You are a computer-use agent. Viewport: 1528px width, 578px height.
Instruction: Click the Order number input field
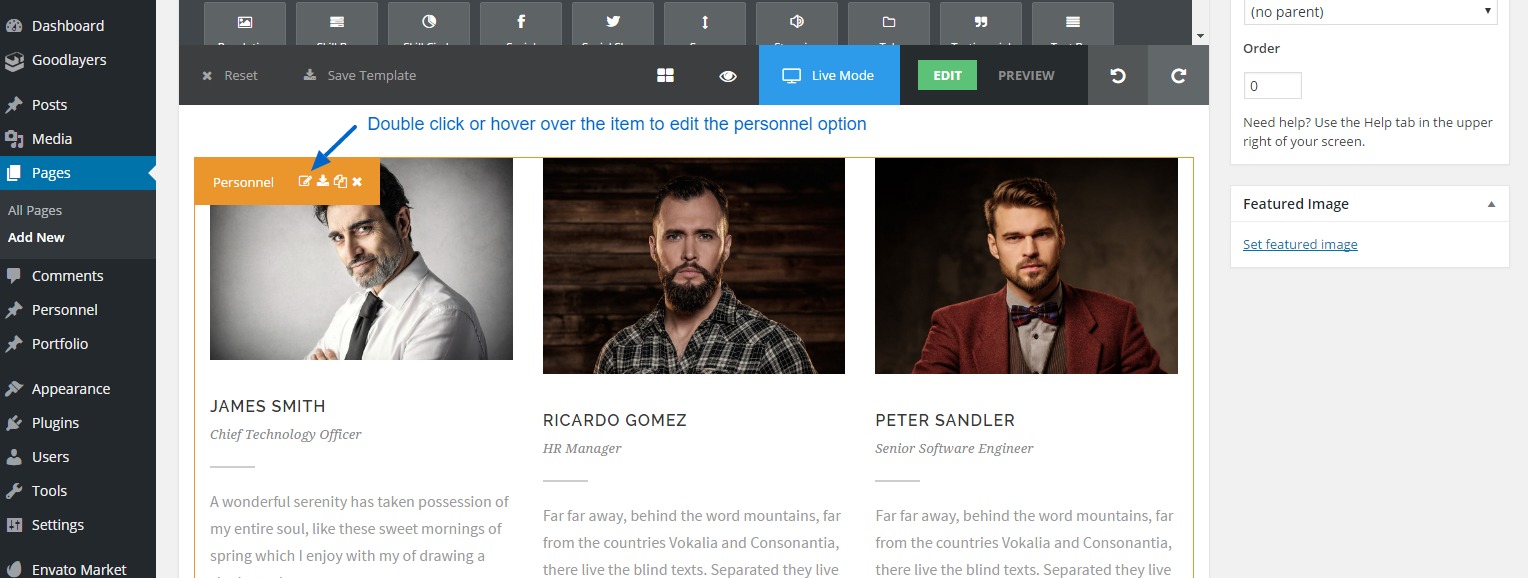pyautogui.click(x=1272, y=86)
